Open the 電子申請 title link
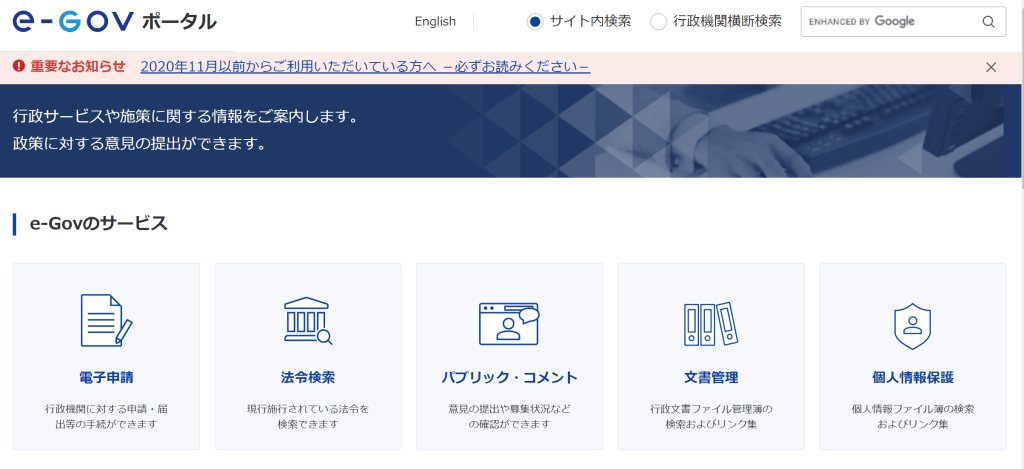 coord(106,378)
